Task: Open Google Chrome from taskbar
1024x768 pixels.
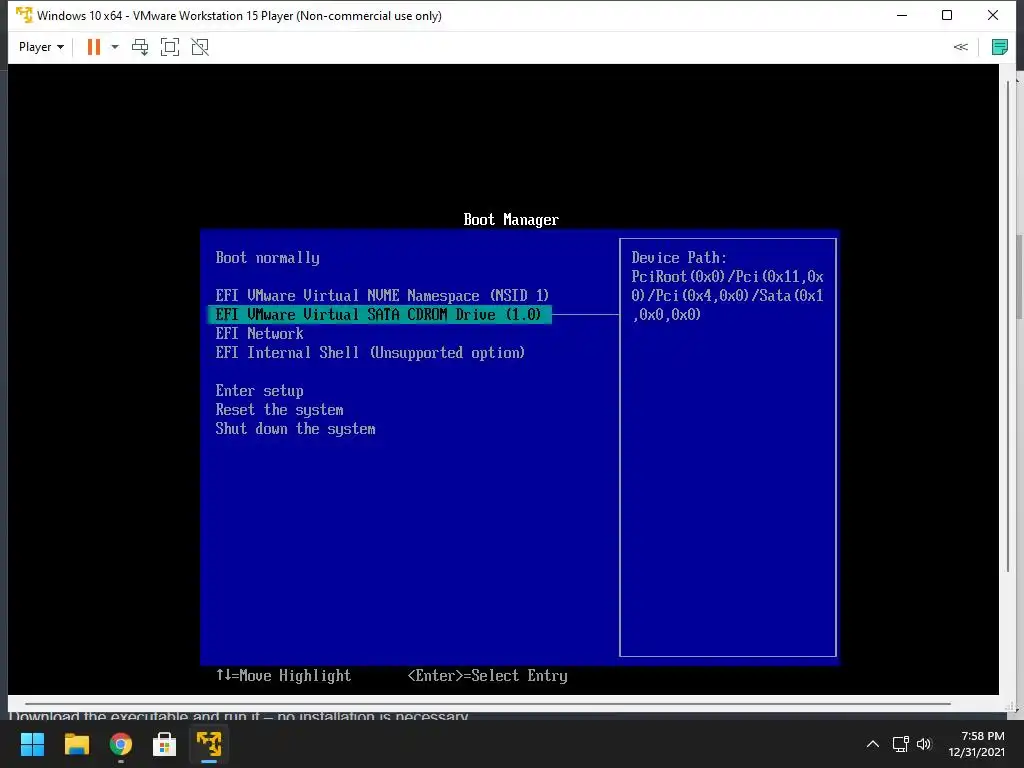Action: tap(121, 744)
